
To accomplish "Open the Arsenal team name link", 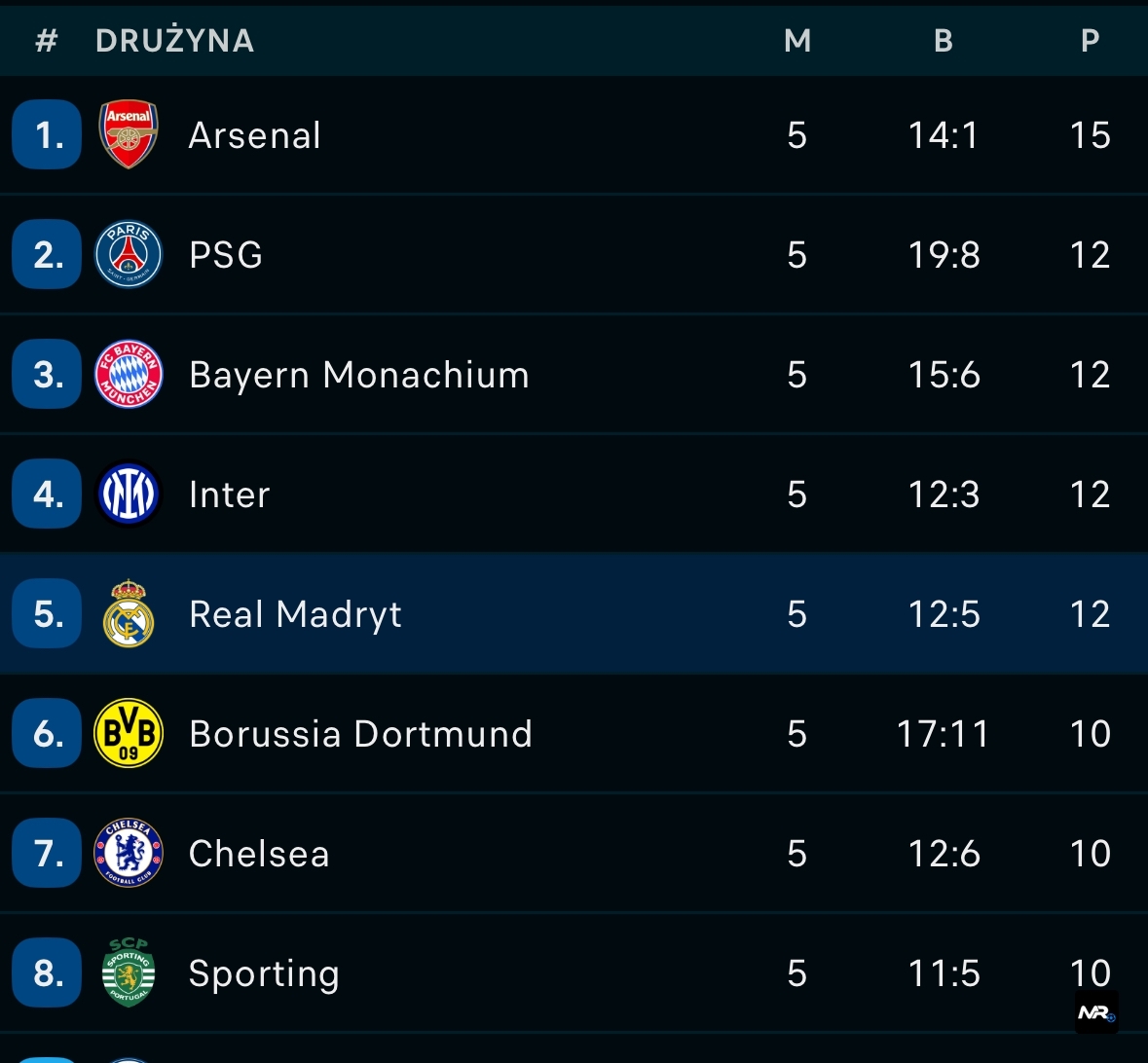I will [254, 135].
